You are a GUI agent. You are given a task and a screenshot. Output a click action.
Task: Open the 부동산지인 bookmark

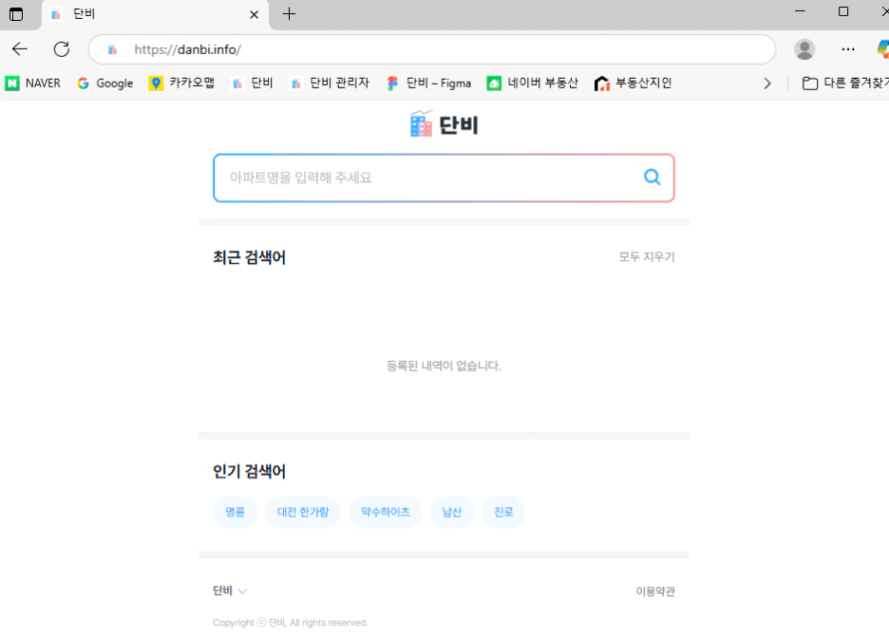tap(633, 83)
